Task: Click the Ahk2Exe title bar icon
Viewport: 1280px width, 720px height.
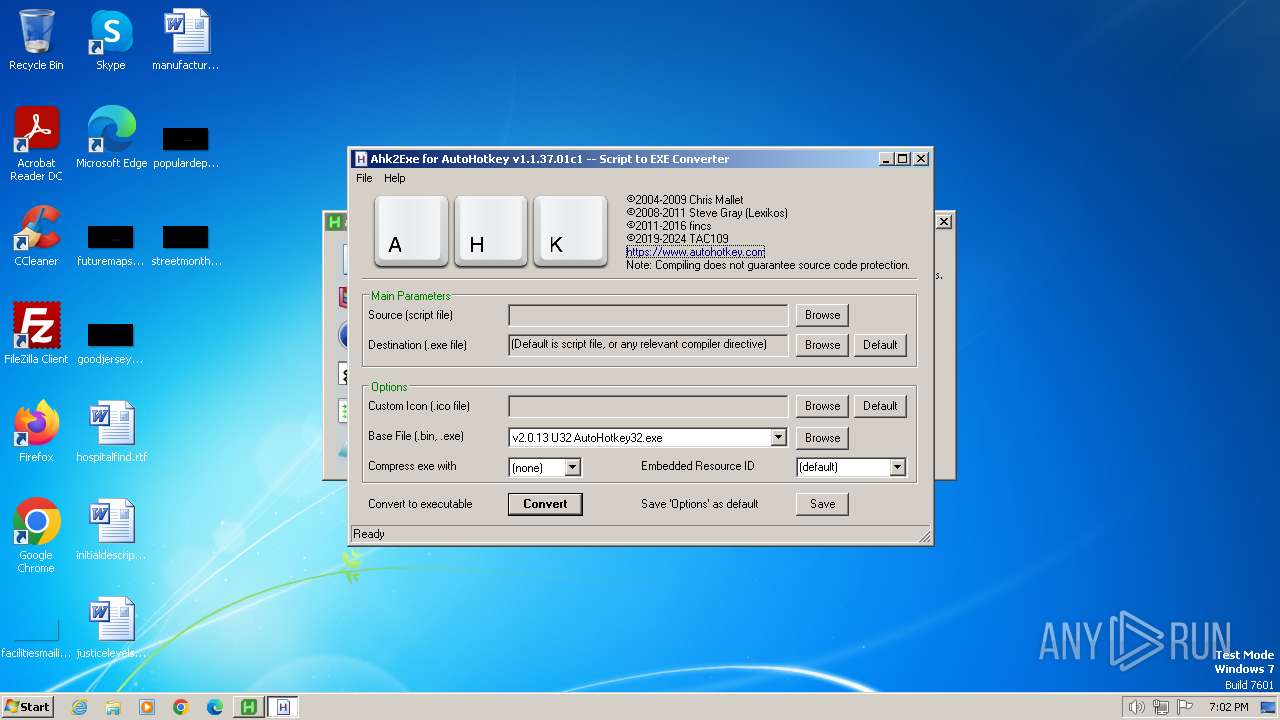Action: [x=361, y=159]
